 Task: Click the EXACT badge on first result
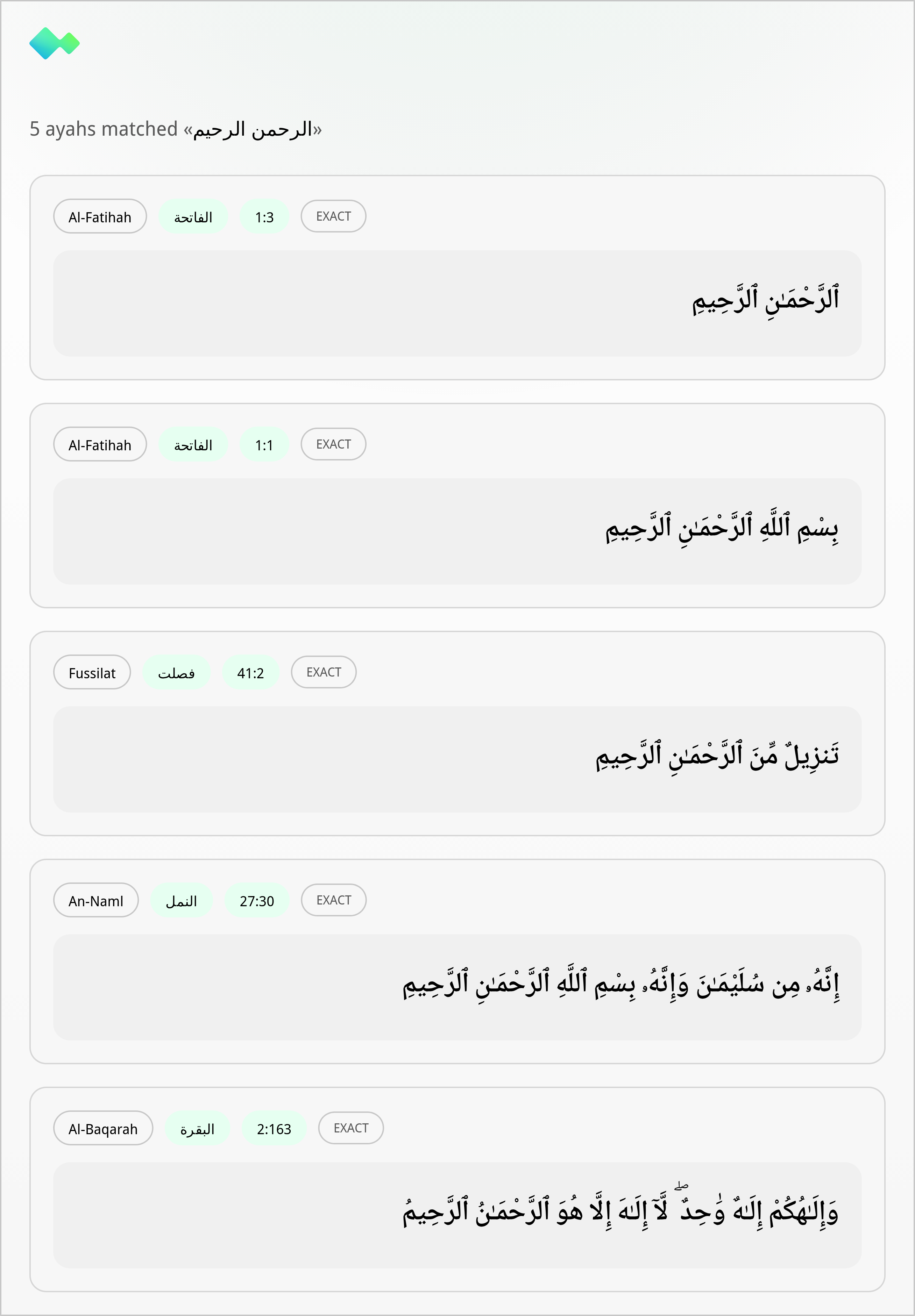coord(333,216)
